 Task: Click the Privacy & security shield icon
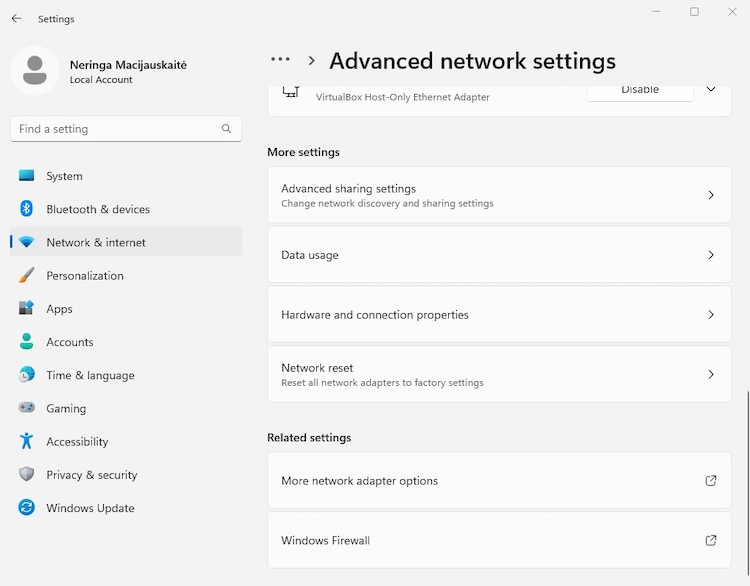pos(26,474)
